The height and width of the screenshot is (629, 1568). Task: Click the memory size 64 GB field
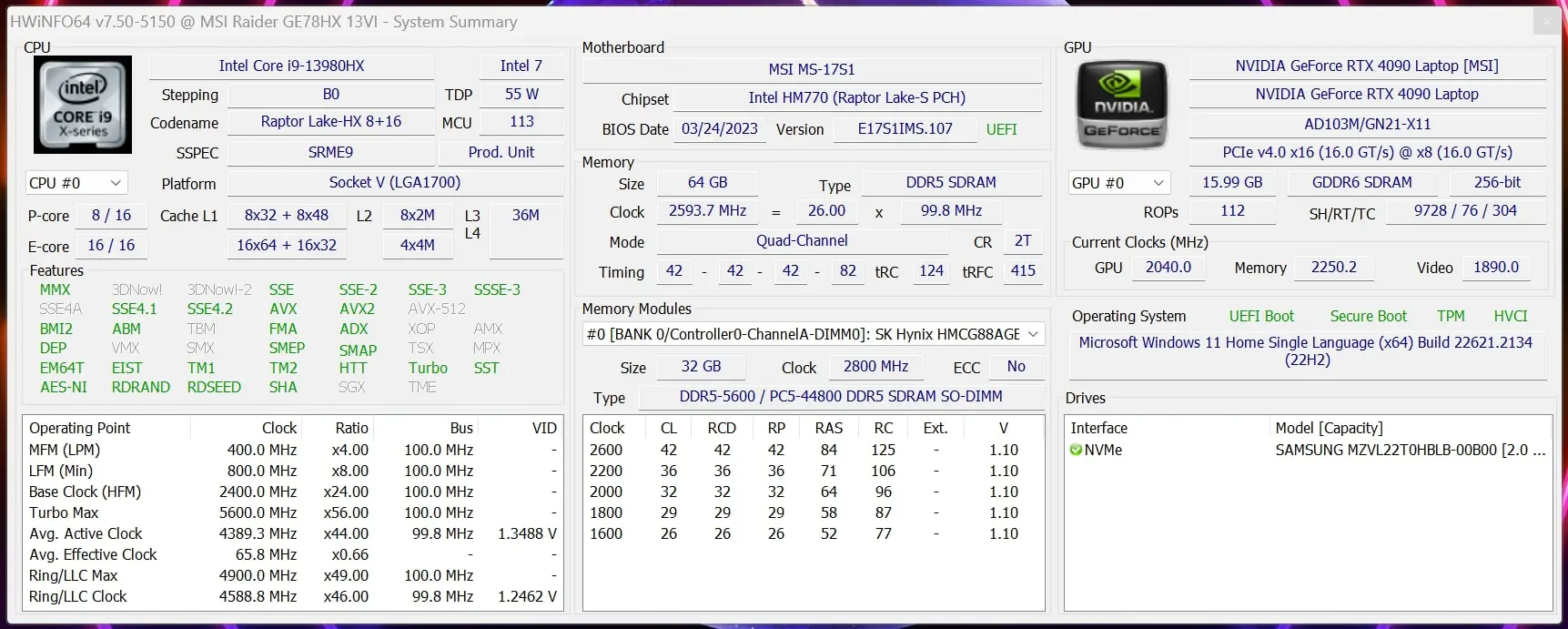[x=708, y=182]
